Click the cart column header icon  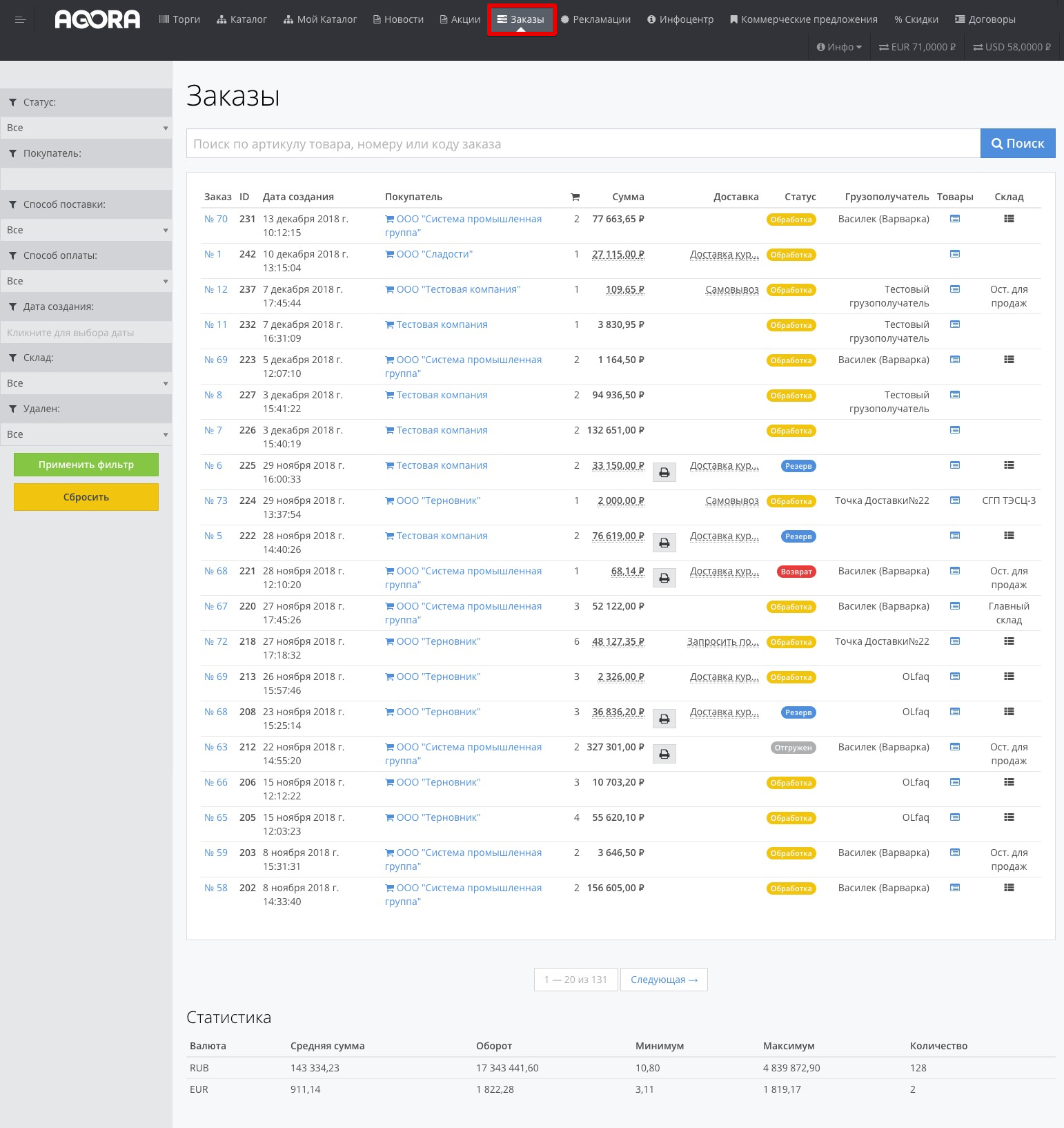tap(575, 197)
